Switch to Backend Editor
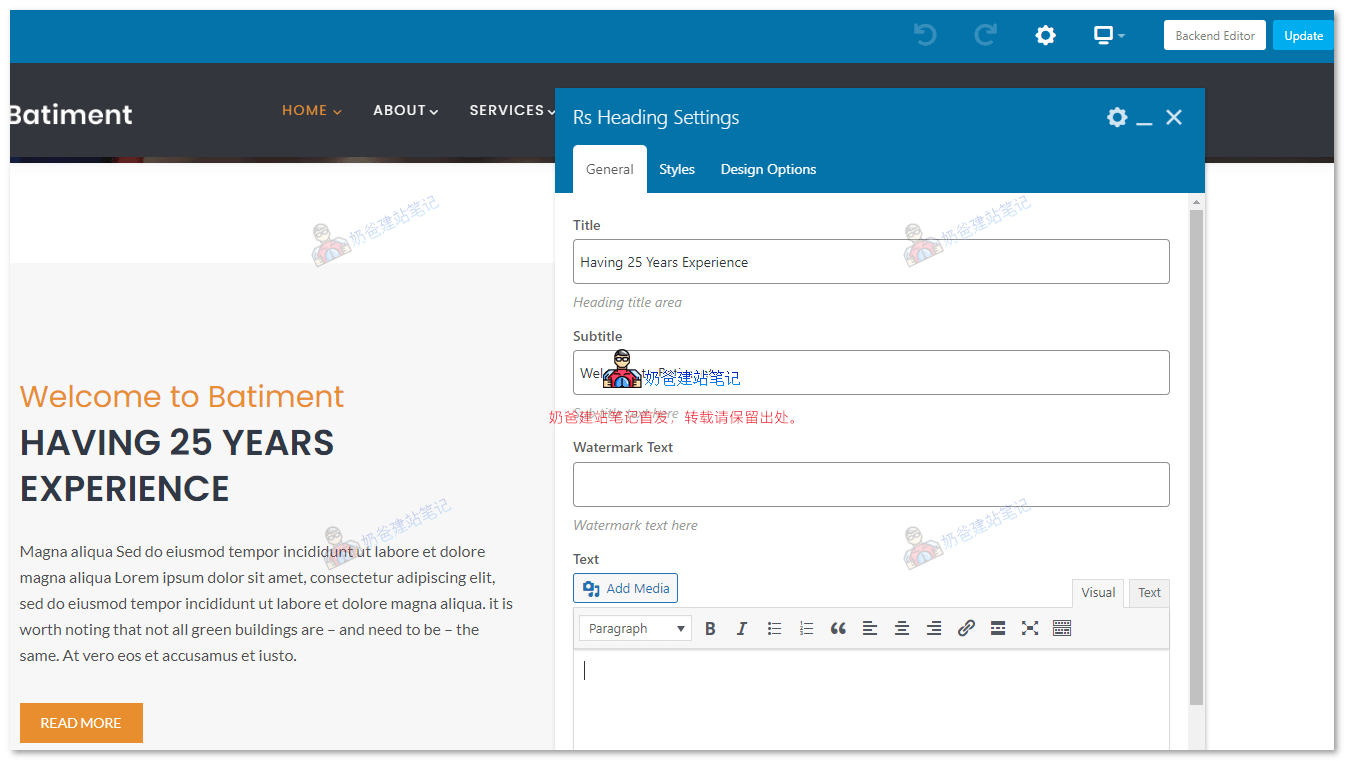Image resolution: width=1345 pixels, height=761 pixels. click(x=1214, y=36)
